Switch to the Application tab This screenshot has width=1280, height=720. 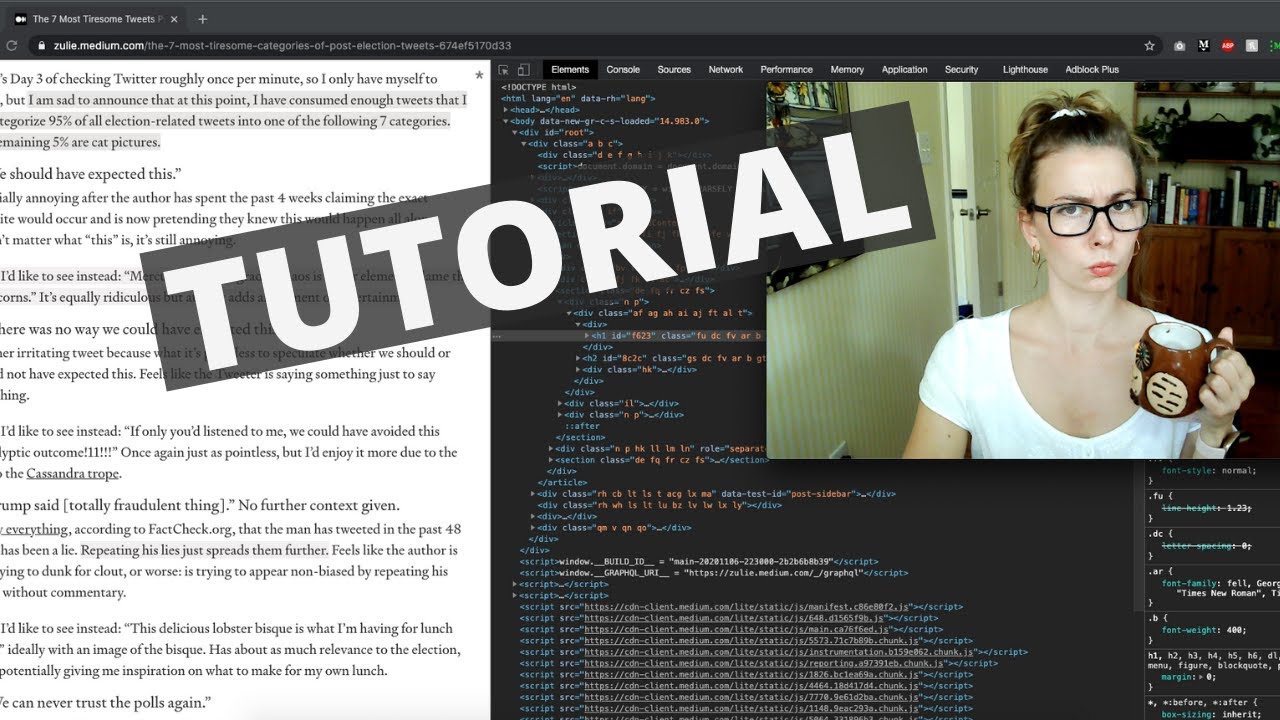tap(905, 70)
